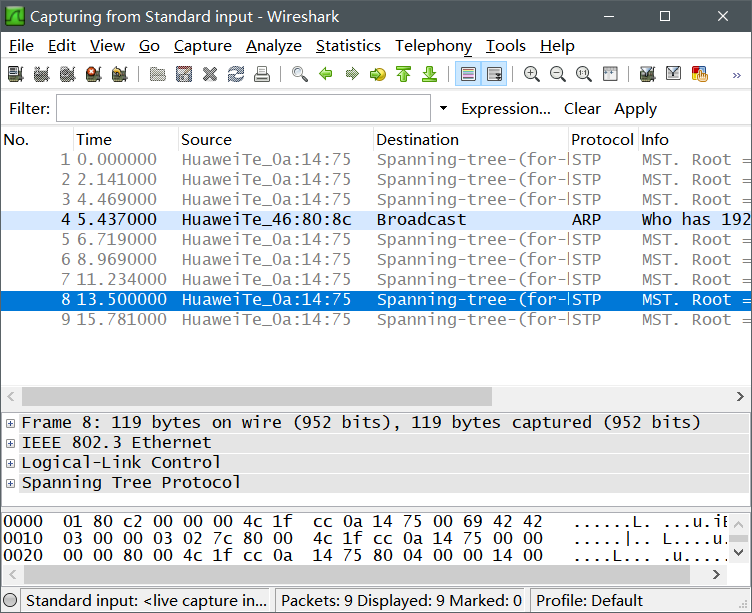Expand the Logical-Link Control node
The image size is (752, 613).
point(10,463)
